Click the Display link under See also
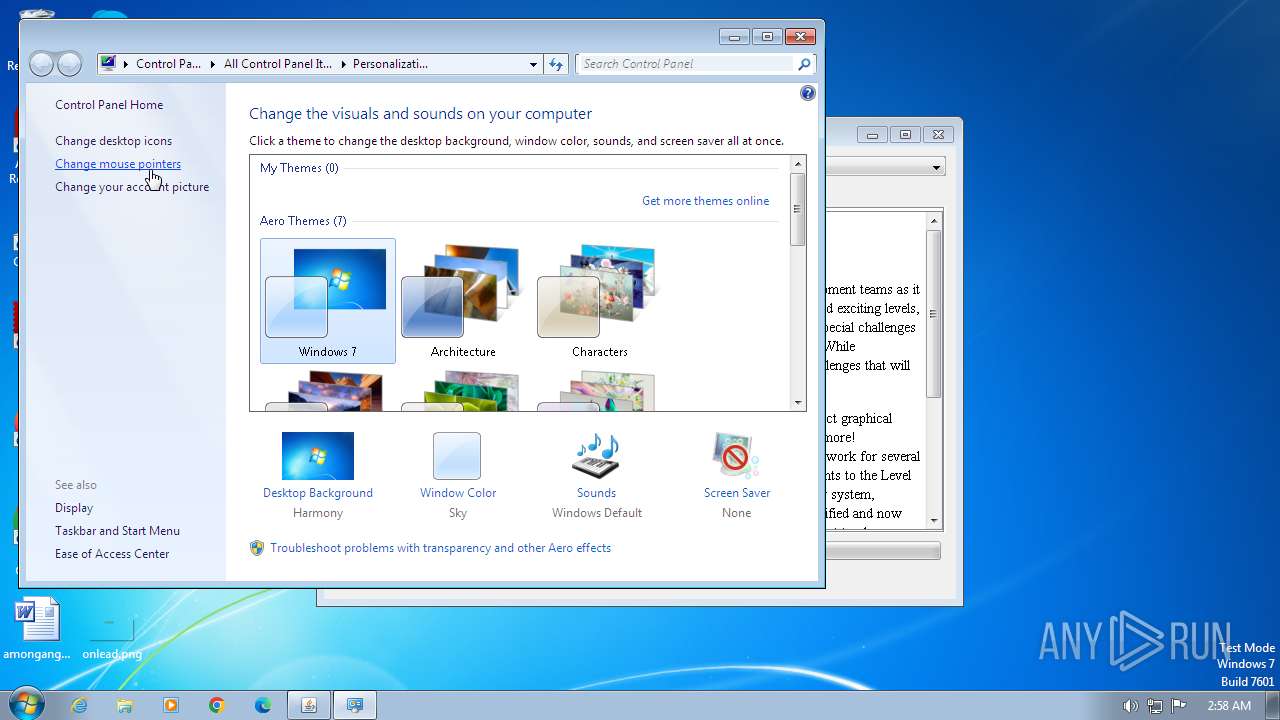This screenshot has height=720, width=1280. (x=74, y=508)
